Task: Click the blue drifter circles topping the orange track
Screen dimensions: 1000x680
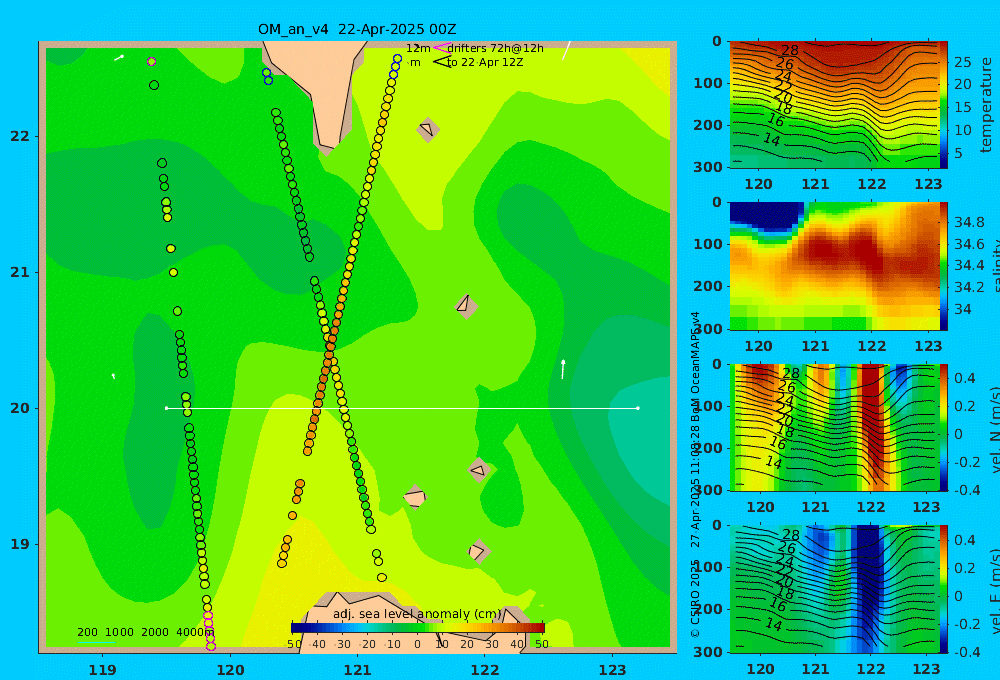Action: pos(395,67)
